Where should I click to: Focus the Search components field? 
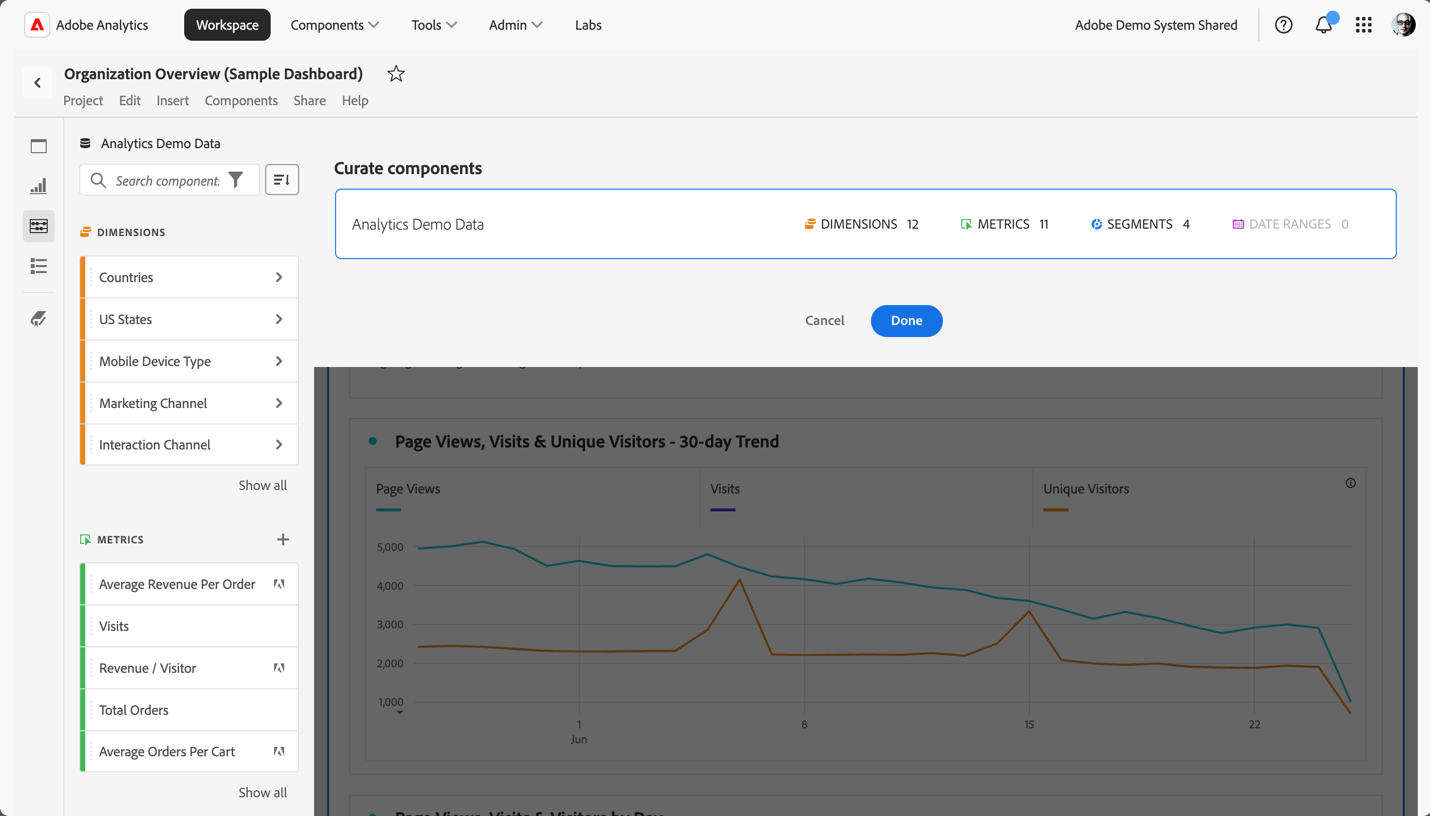166,180
